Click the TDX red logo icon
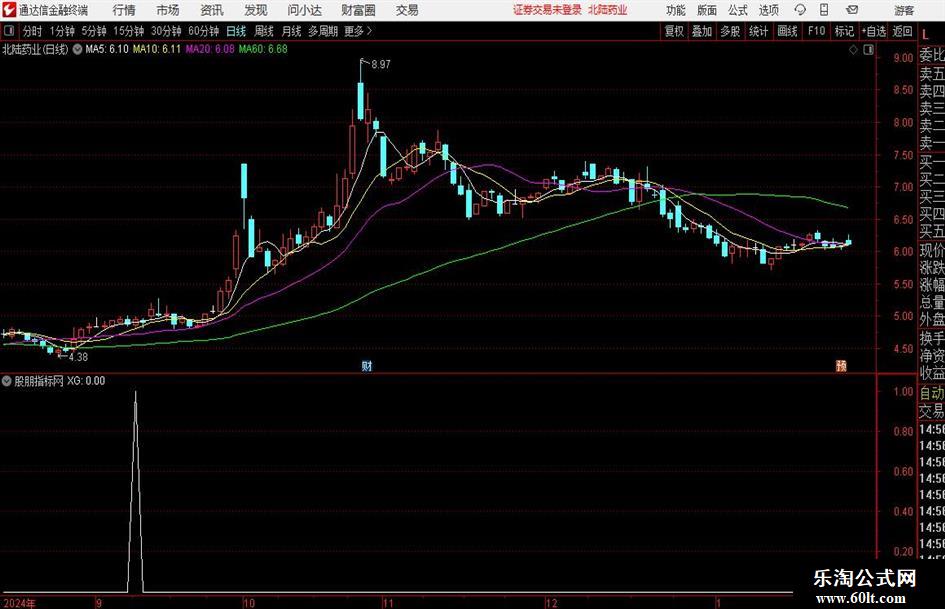 (9, 10)
